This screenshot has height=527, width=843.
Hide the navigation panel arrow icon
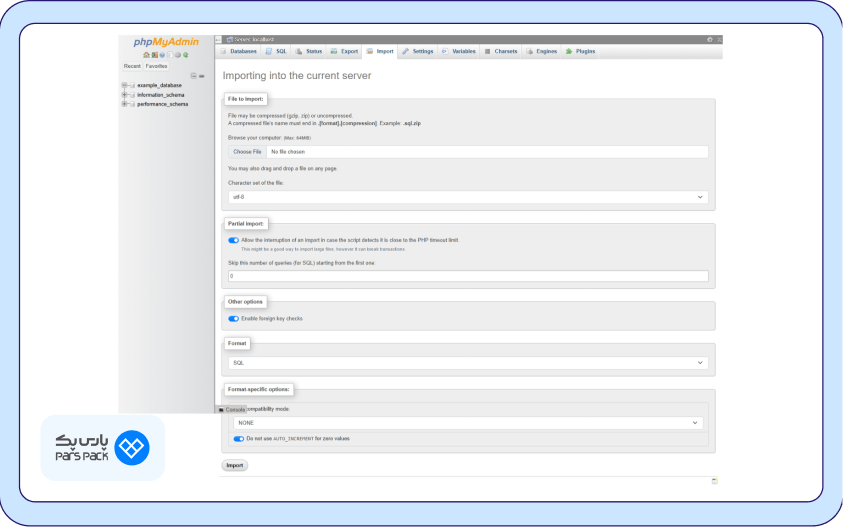tap(218, 40)
